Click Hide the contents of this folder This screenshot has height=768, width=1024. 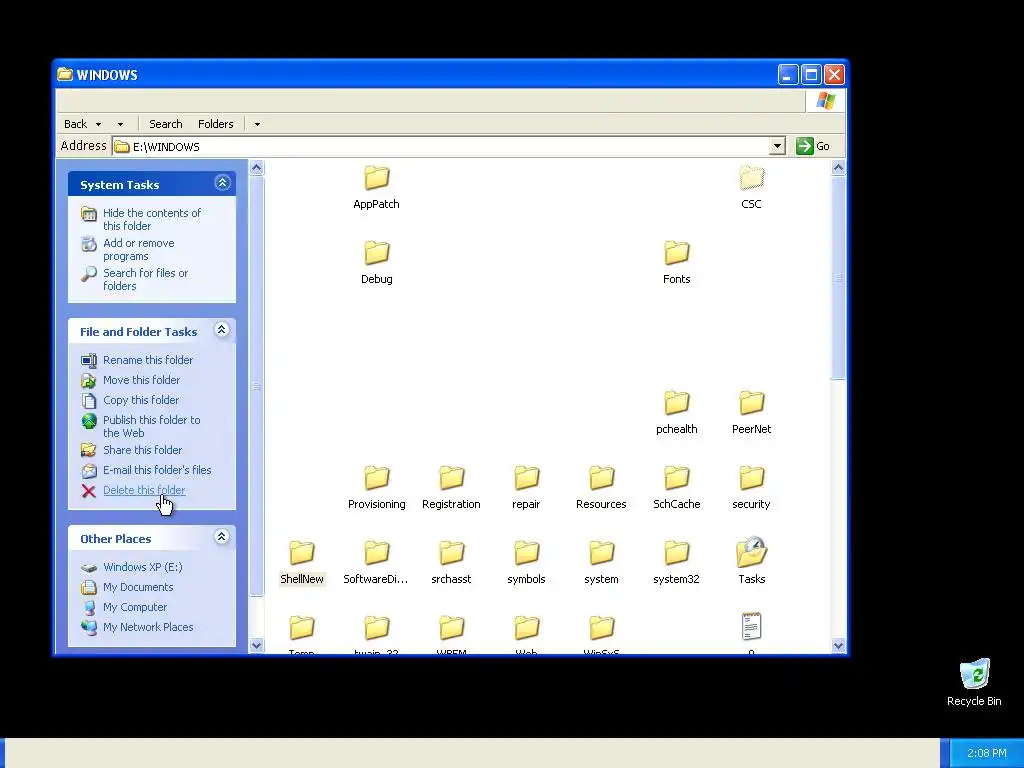(x=152, y=219)
